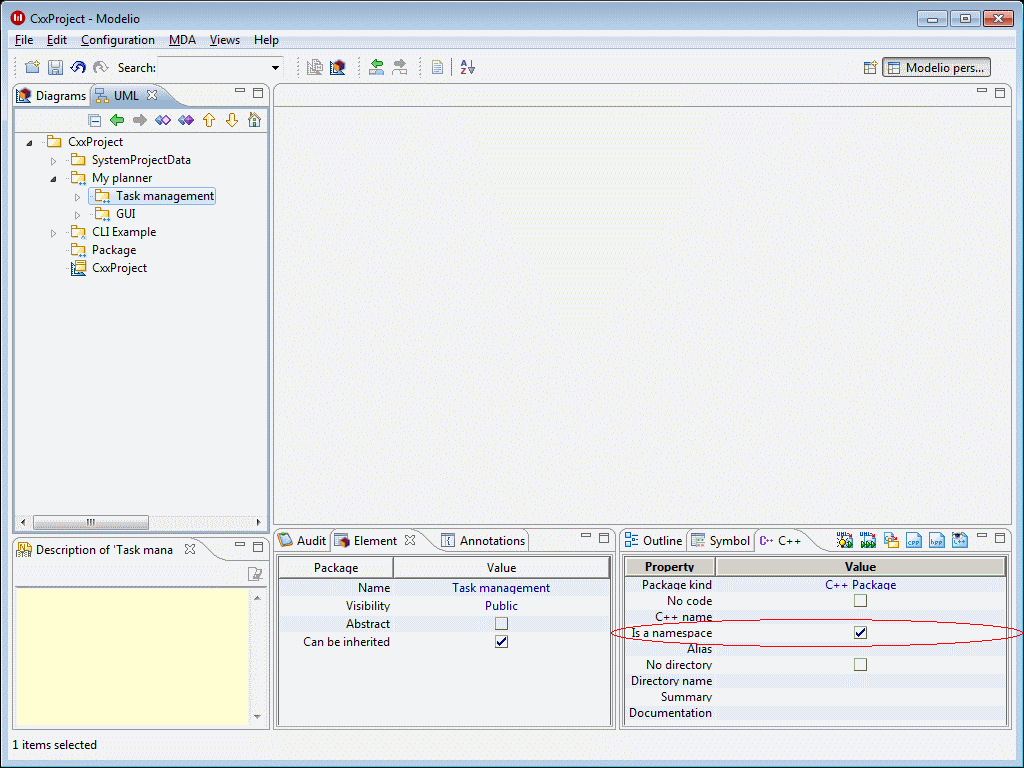Click the grey Redo arrow icon

pyautogui.click(x=101, y=67)
